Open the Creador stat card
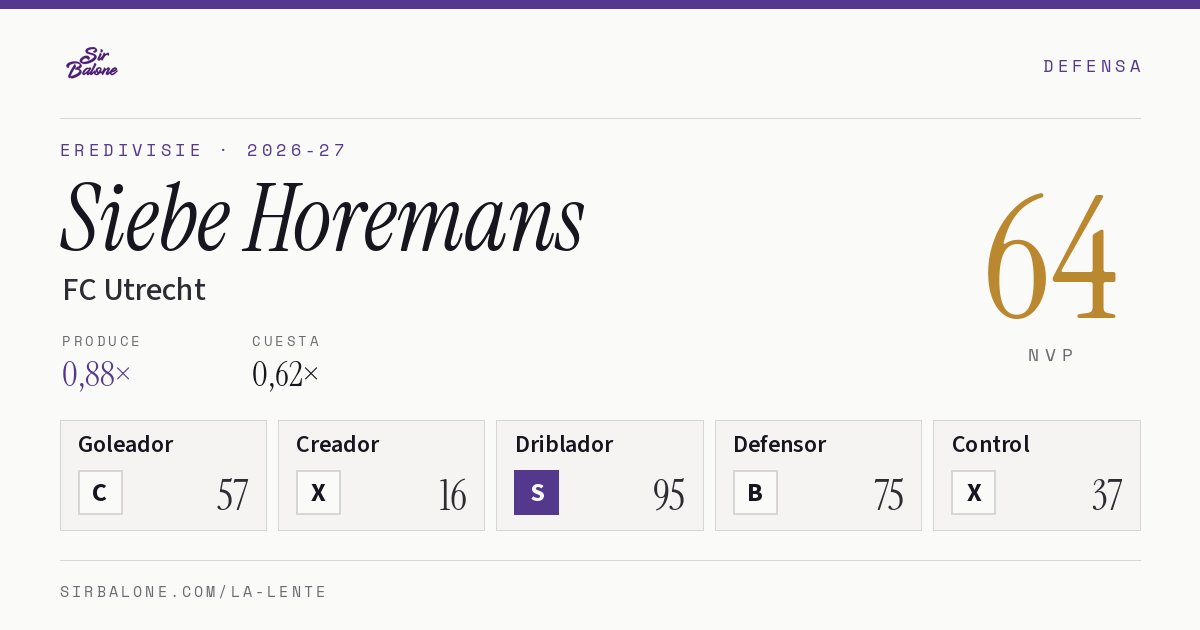Viewport: 1200px width, 630px height. point(381,475)
